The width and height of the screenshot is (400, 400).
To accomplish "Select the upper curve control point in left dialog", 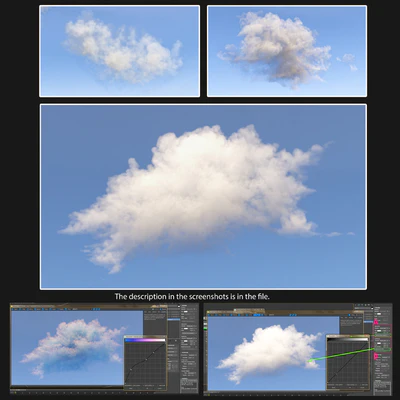I will pos(153,352).
